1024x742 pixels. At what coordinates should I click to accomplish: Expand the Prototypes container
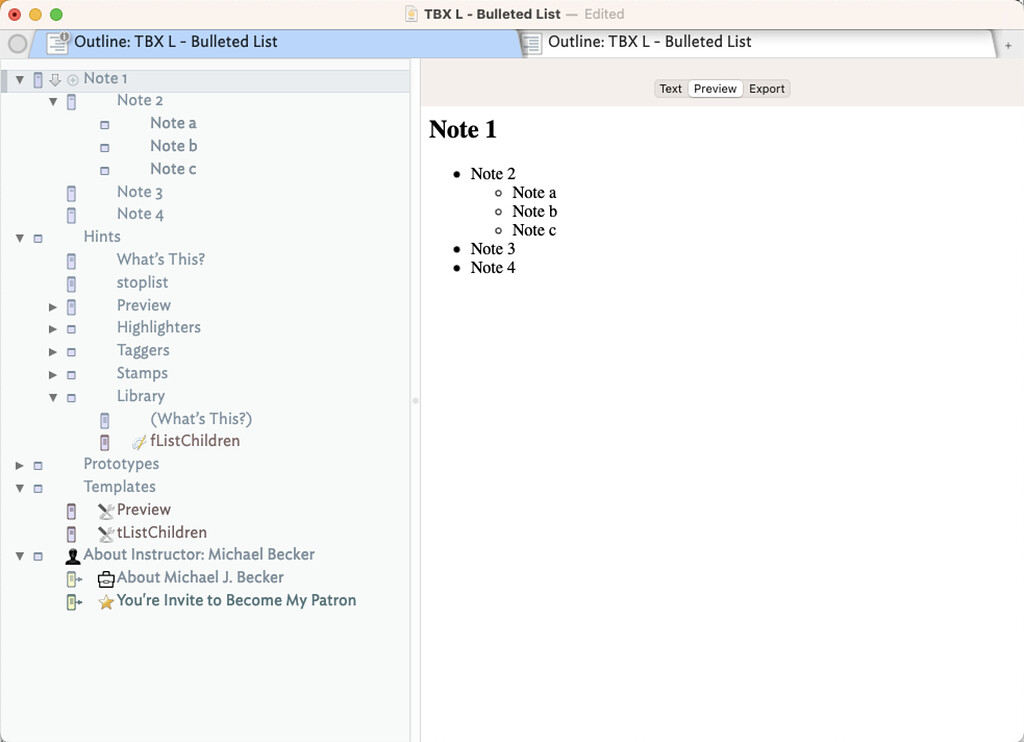pyautogui.click(x=19, y=464)
